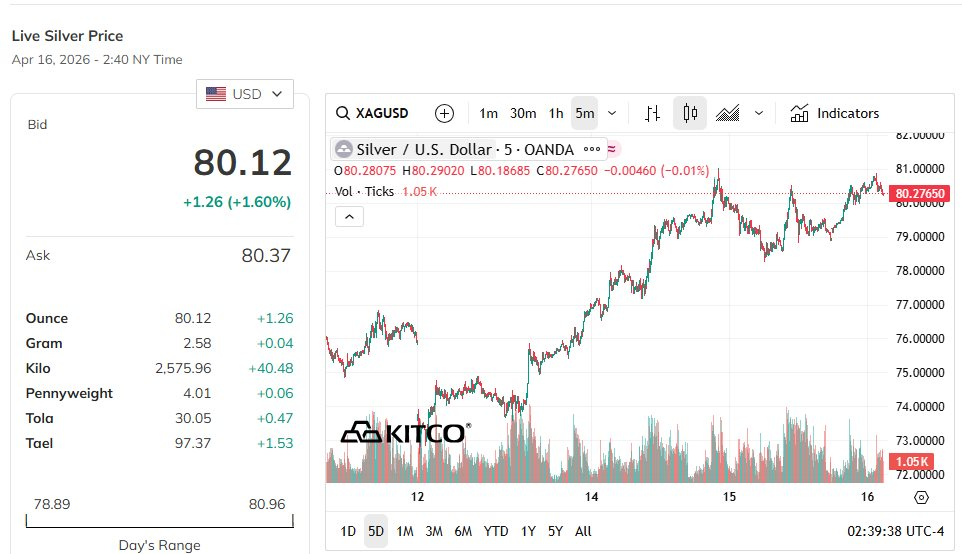Select the YTD date range tab

495,531
